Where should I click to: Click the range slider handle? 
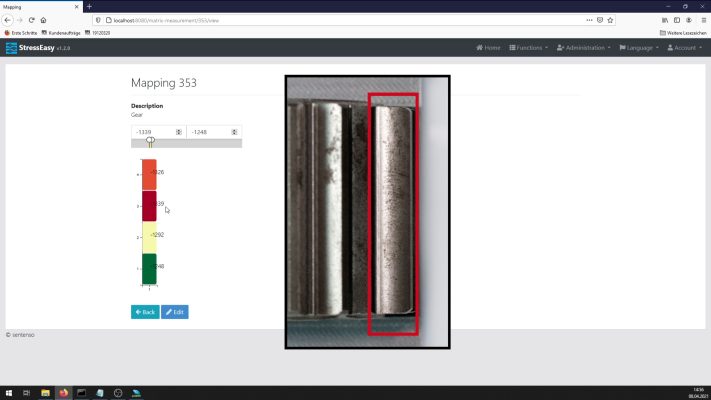(151, 141)
